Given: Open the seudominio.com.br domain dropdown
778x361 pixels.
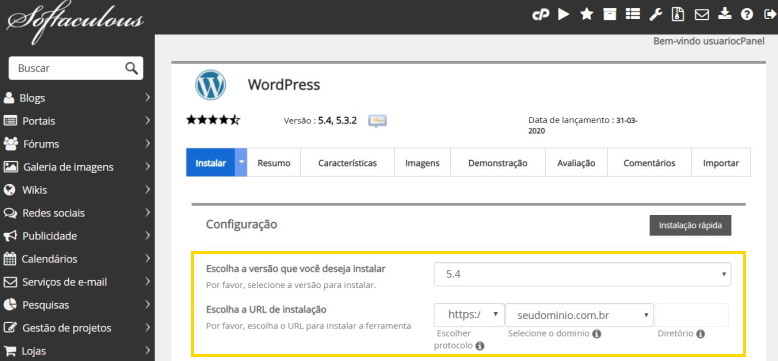Looking at the screenshot, I should click(x=579, y=314).
